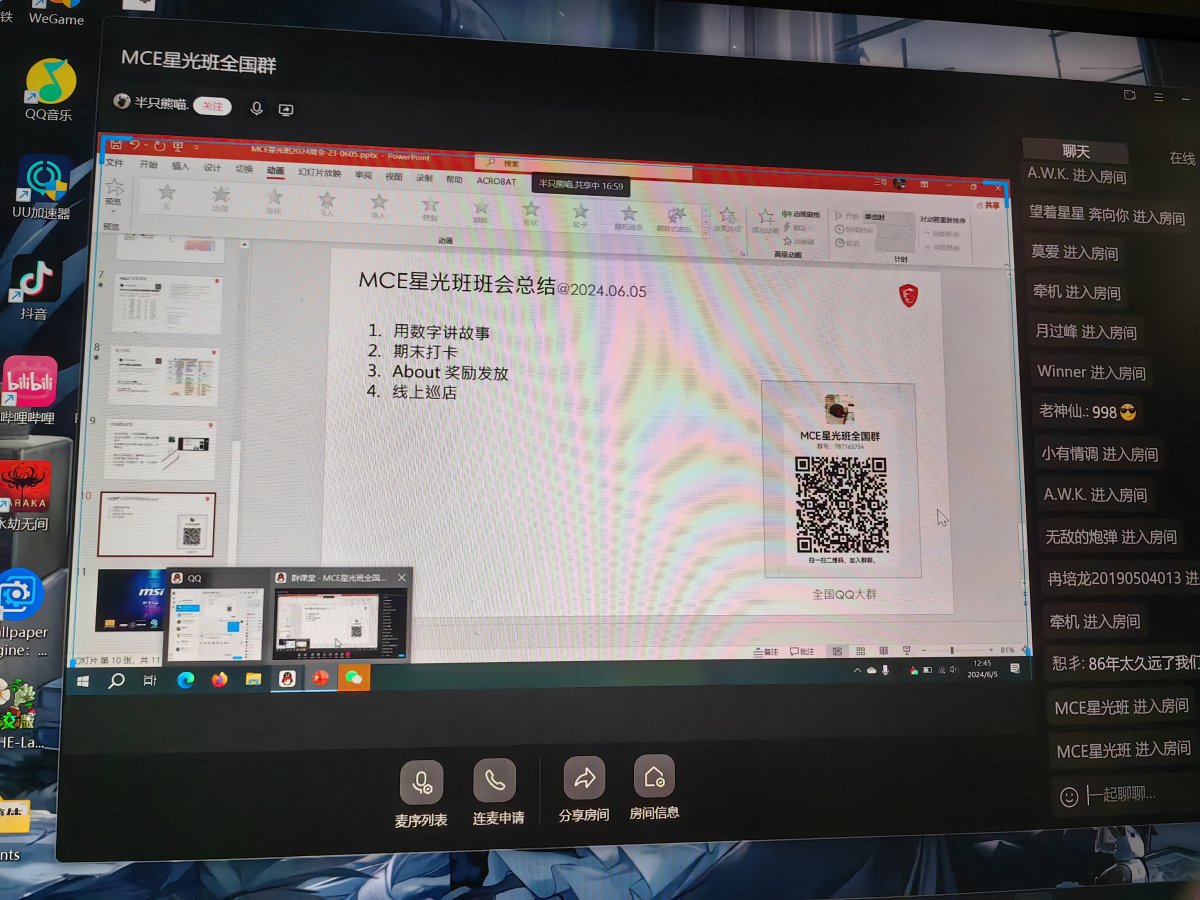1200x900 pixels.
Task: Select the 插入 ribbon tab
Action: (180, 166)
